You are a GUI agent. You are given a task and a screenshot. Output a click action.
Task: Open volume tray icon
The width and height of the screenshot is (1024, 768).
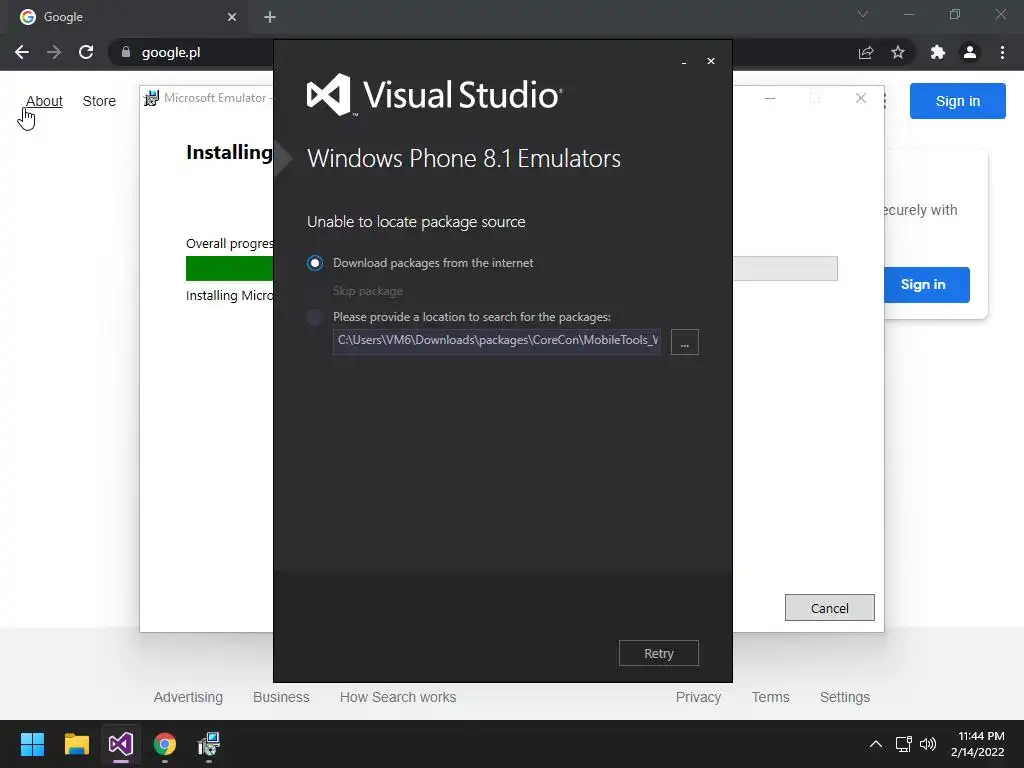(x=928, y=744)
